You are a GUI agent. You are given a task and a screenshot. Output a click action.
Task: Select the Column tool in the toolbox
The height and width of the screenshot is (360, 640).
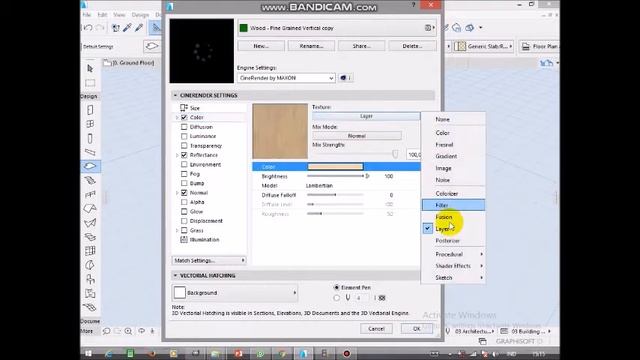(x=90, y=138)
